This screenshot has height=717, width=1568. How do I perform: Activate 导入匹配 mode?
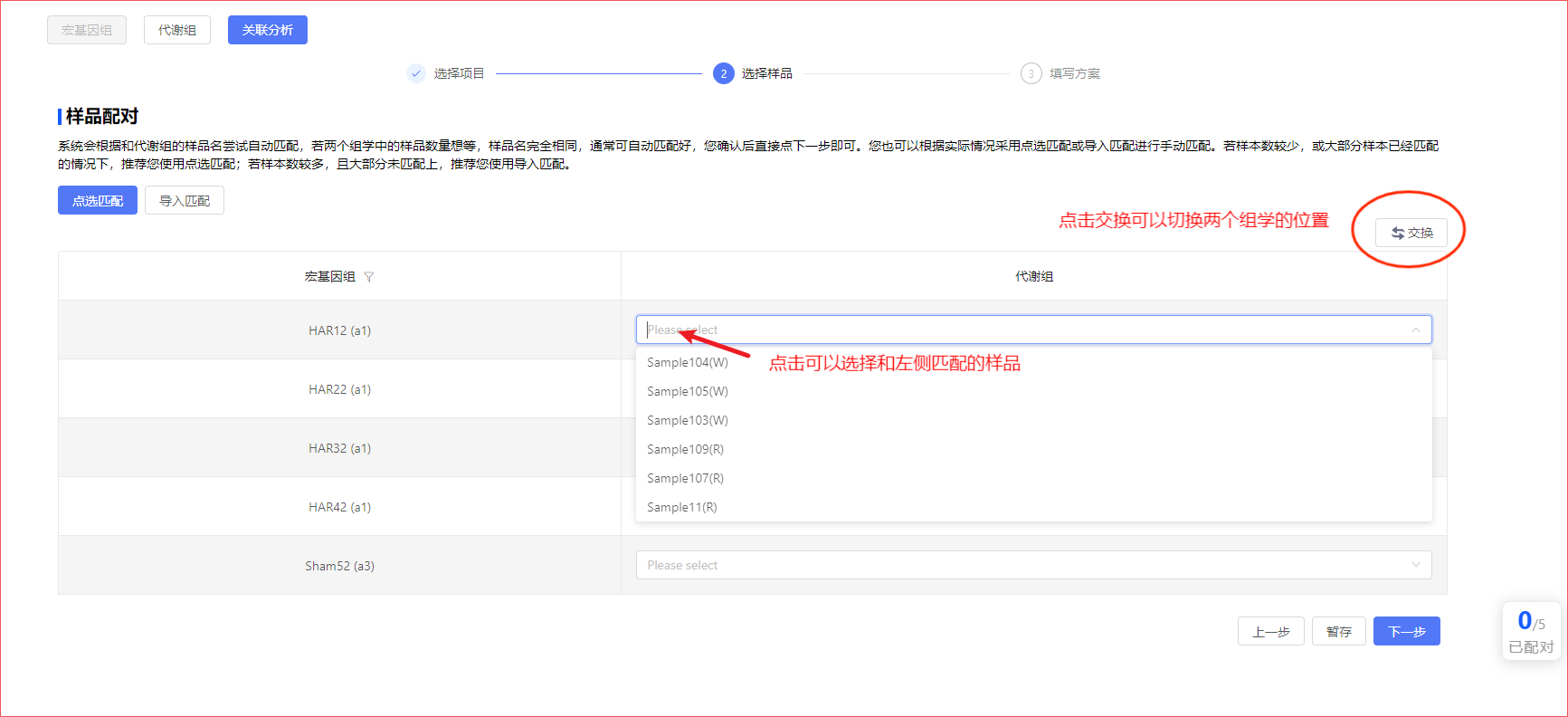(x=185, y=200)
